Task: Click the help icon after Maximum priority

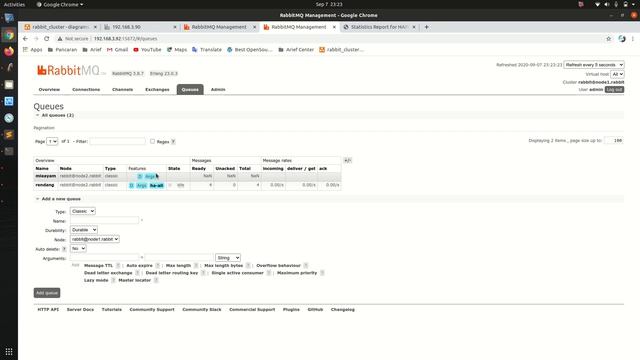Action: pyautogui.click(x=322, y=273)
